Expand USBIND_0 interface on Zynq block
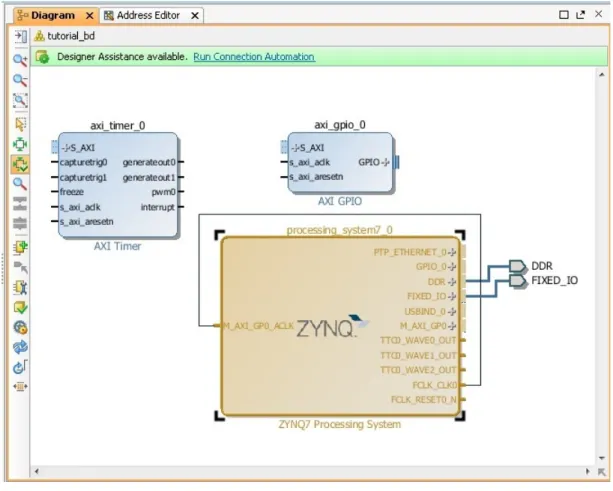The image size is (613, 491). pyautogui.click(x=452, y=312)
